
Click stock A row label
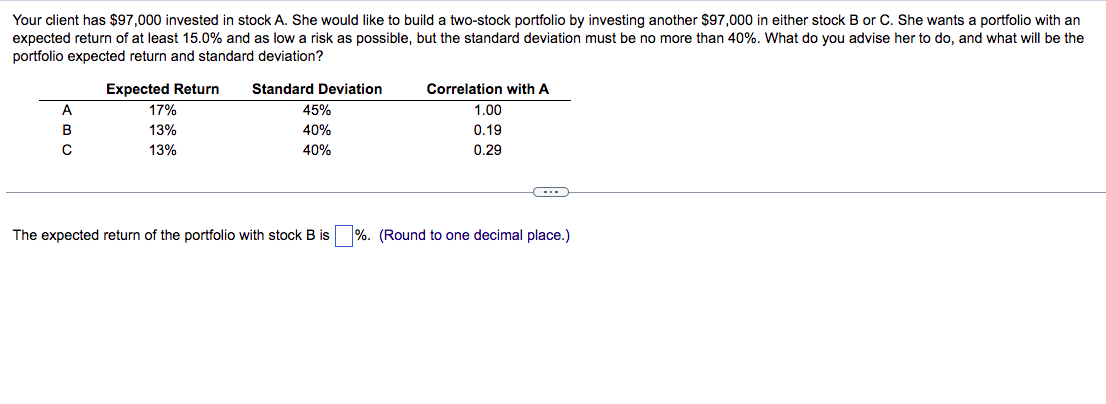tap(66, 110)
